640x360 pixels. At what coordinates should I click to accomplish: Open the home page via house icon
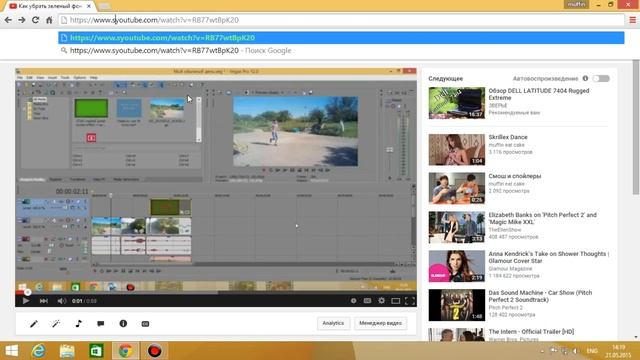click(x=49, y=20)
